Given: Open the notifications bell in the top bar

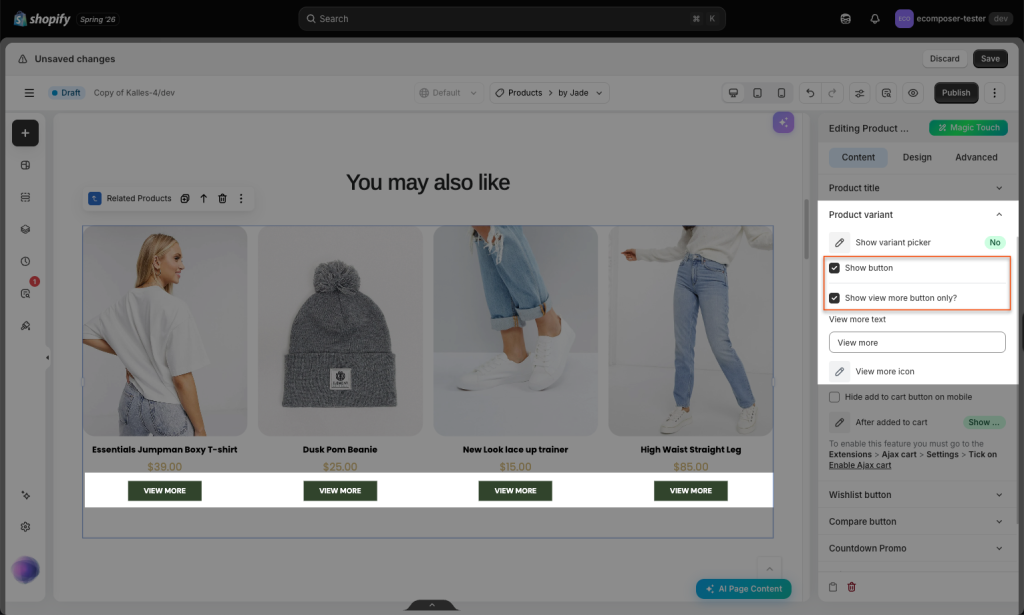Looking at the screenshot, I should tap(874, 18).
